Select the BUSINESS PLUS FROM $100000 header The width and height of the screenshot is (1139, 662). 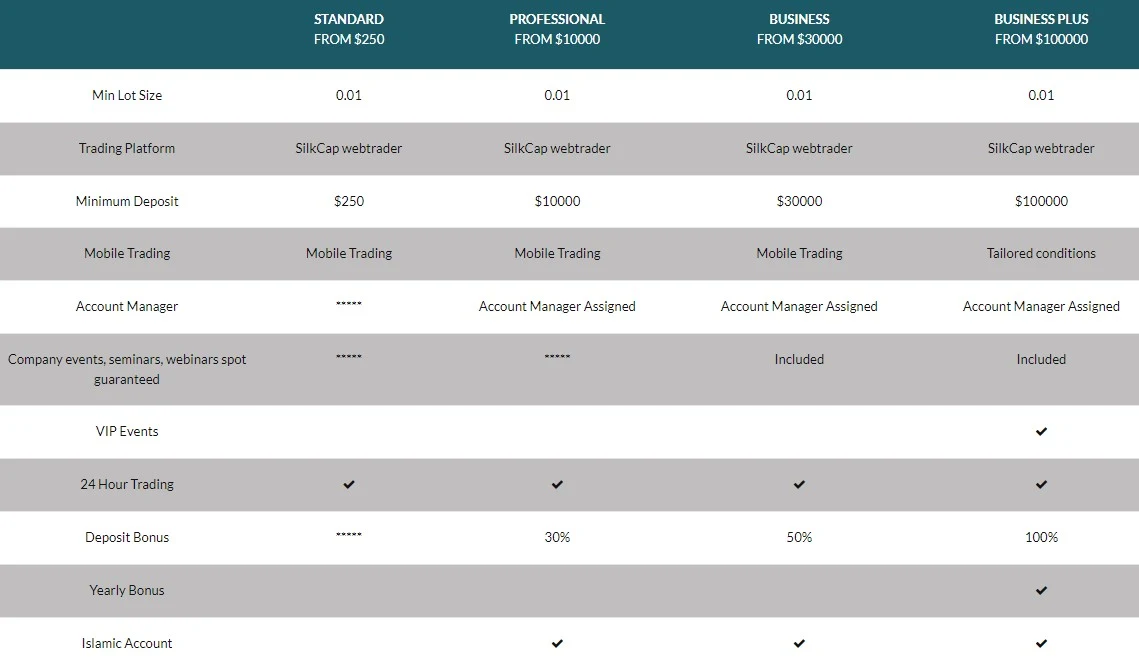1041,29
